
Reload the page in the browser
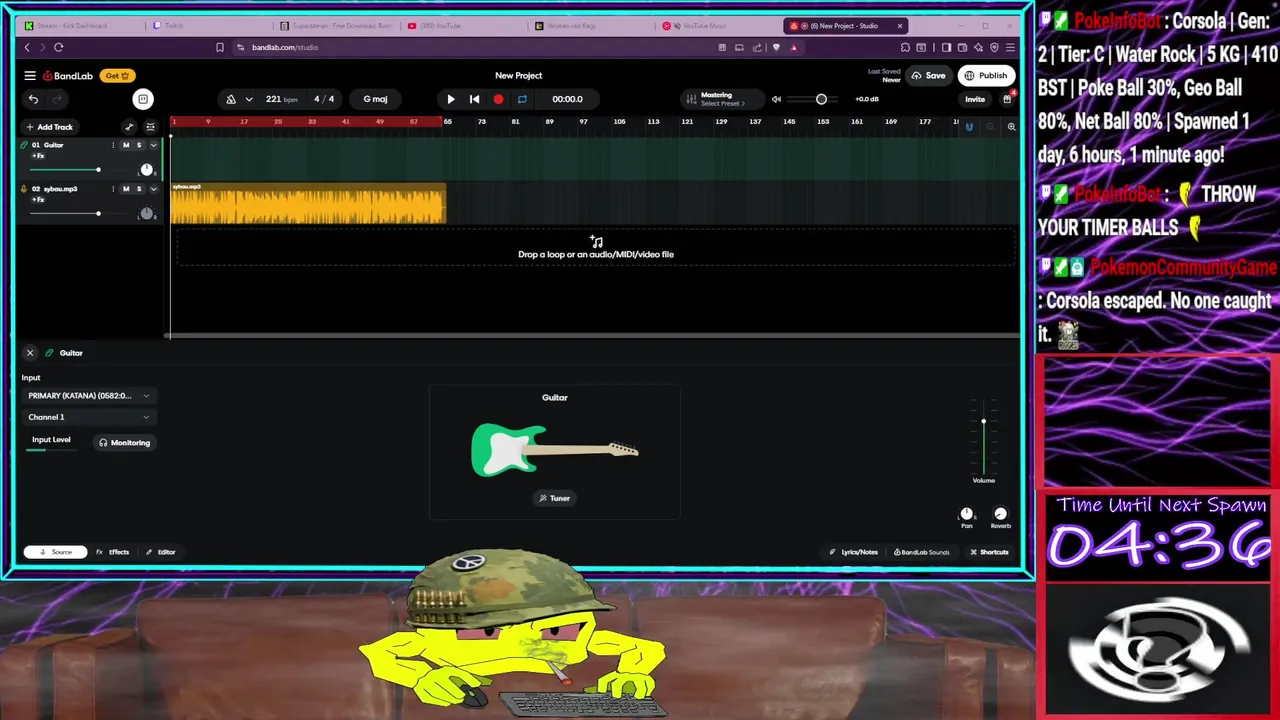click(59, 47)
